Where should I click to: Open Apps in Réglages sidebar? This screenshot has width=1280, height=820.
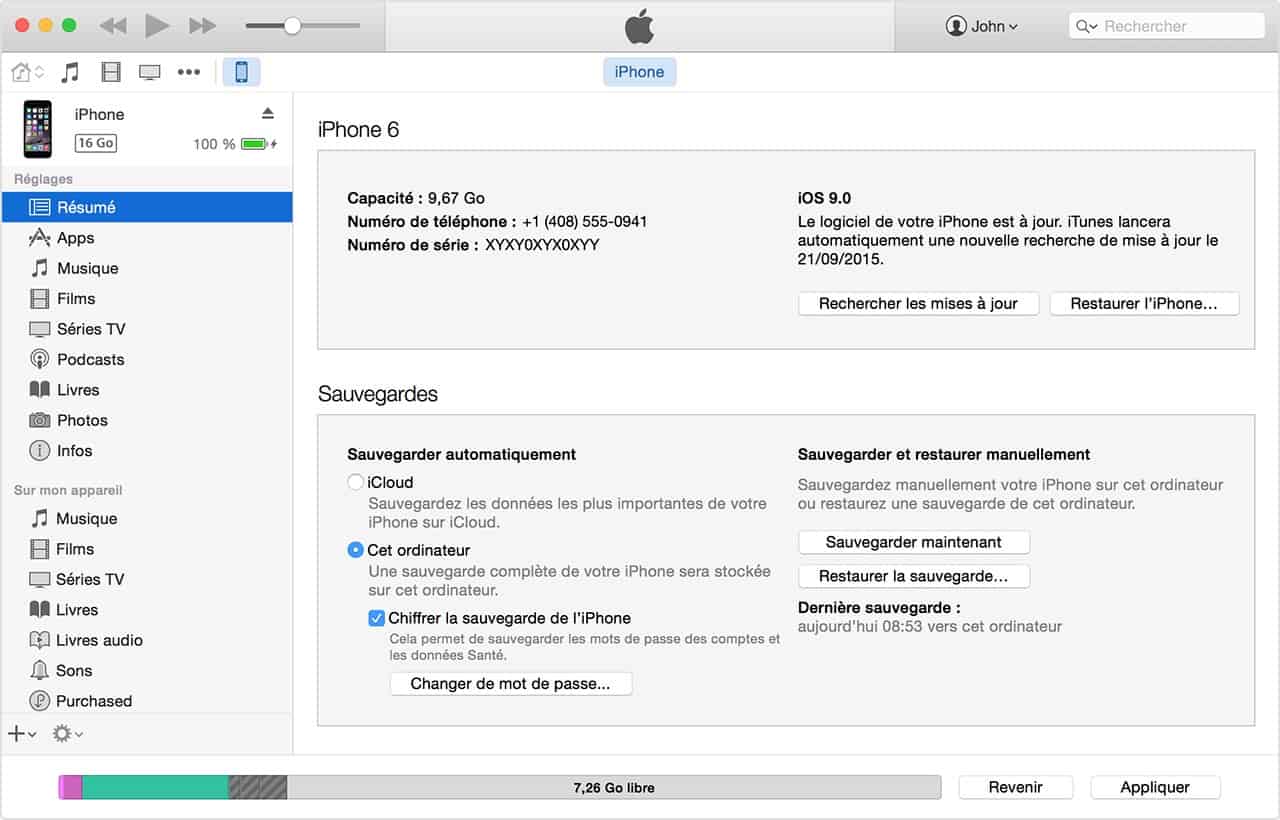147,238
